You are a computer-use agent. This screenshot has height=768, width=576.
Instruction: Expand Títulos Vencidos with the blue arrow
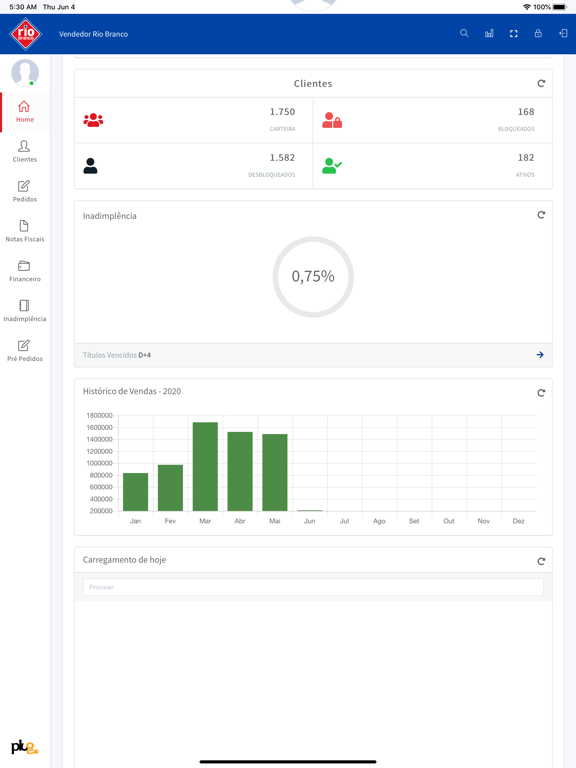(x=540, y=355)
